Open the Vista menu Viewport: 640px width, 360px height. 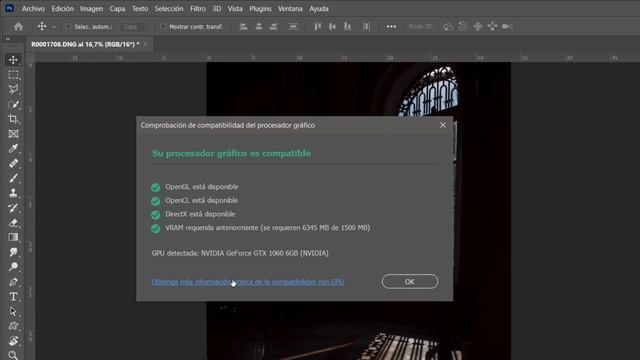point(235,9)
